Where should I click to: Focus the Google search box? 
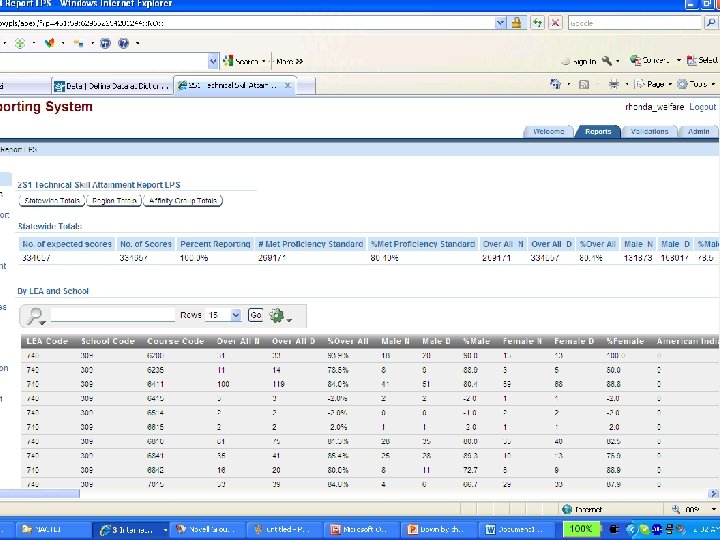tap(635, 22)
